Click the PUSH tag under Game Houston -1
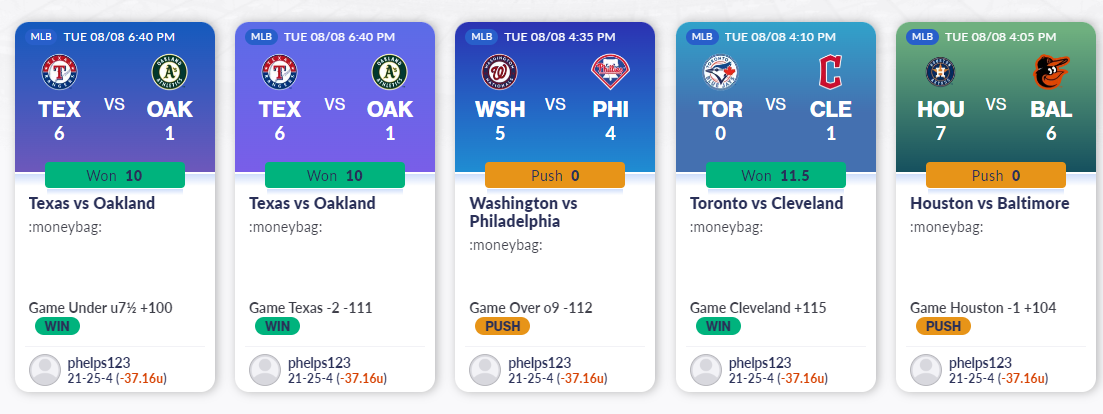Image resolution: width=1103 pixels, height=414 pixels. [941, 326]
